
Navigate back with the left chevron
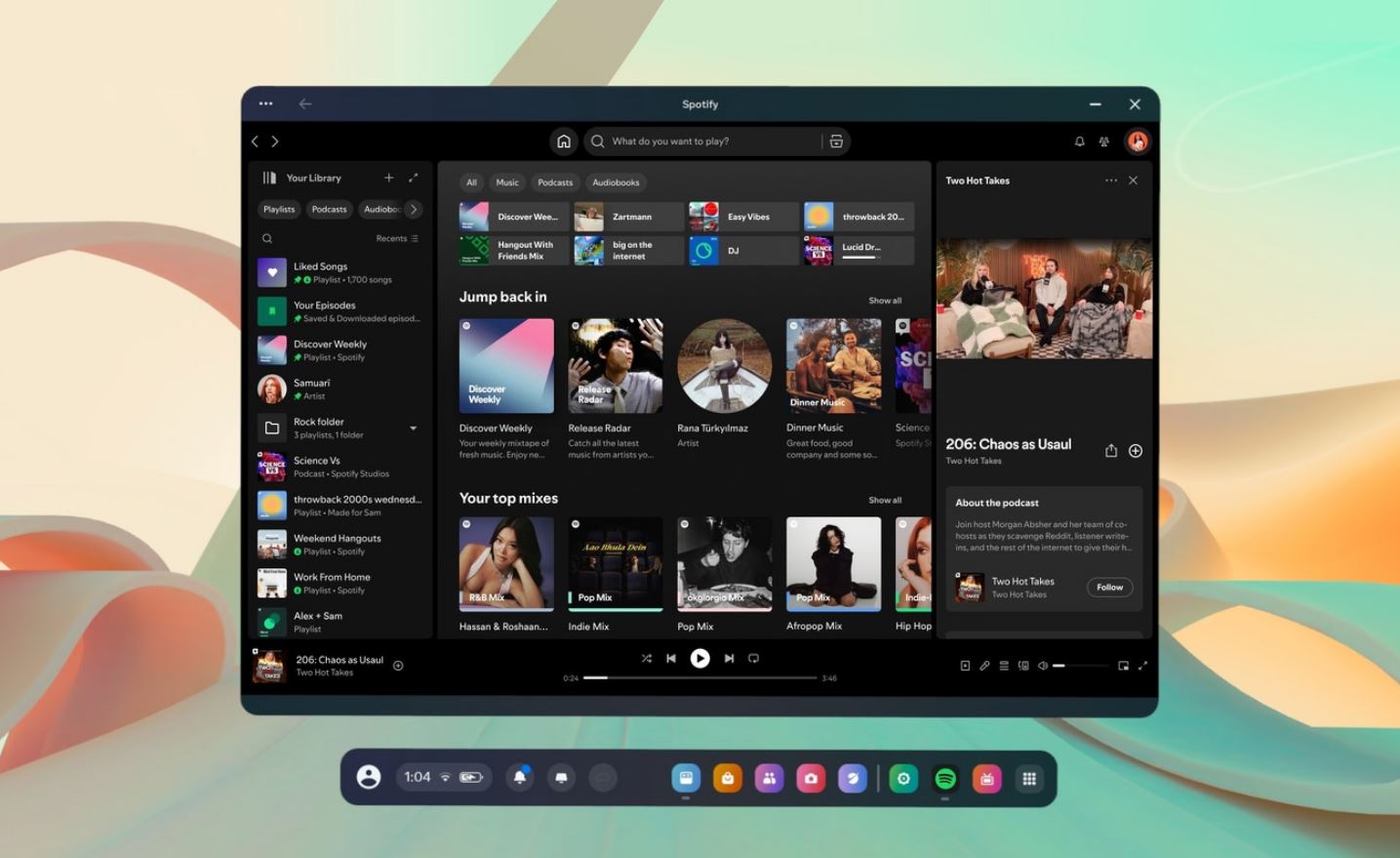(x=256, y=142)
